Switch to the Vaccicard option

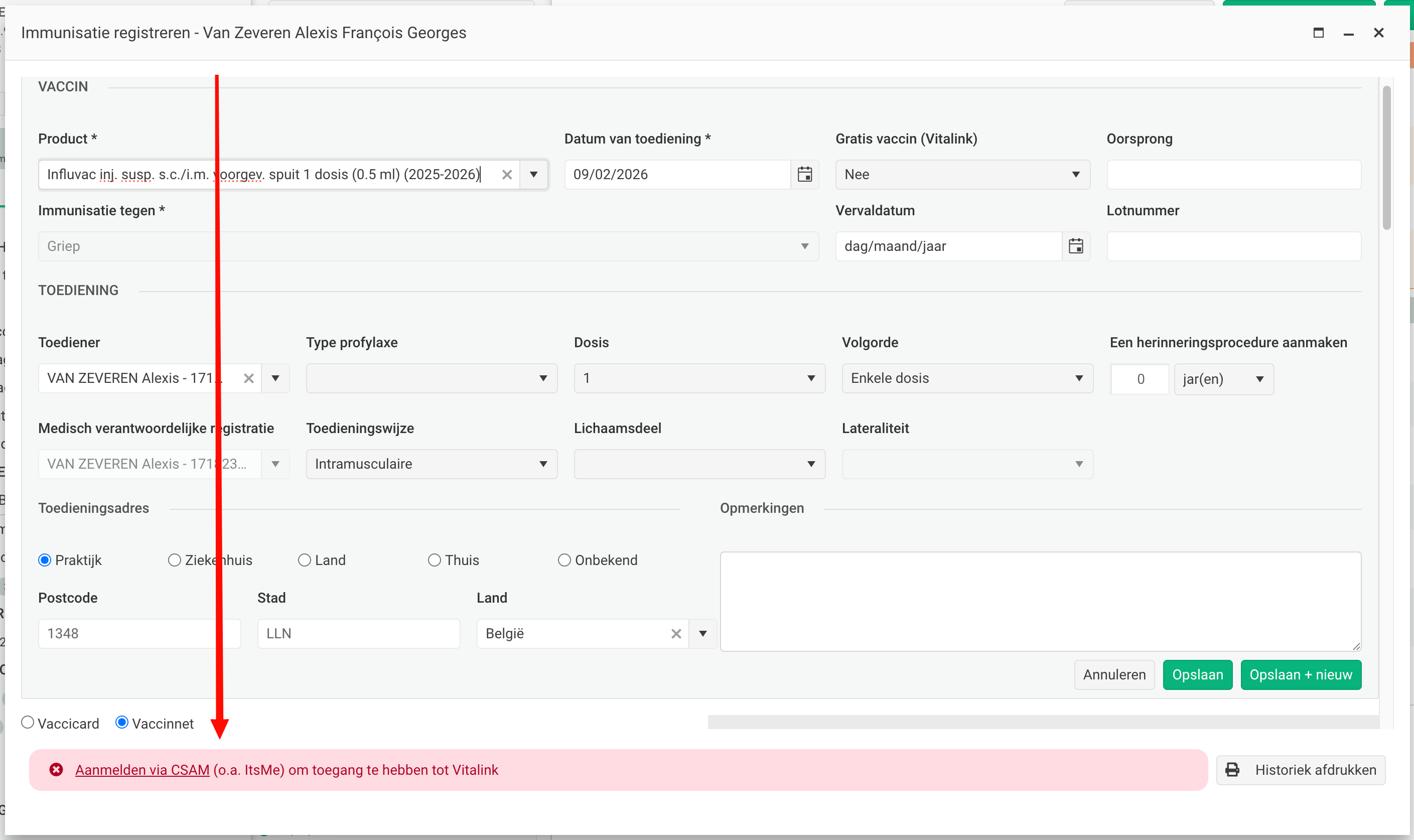[x=28, y=722]
